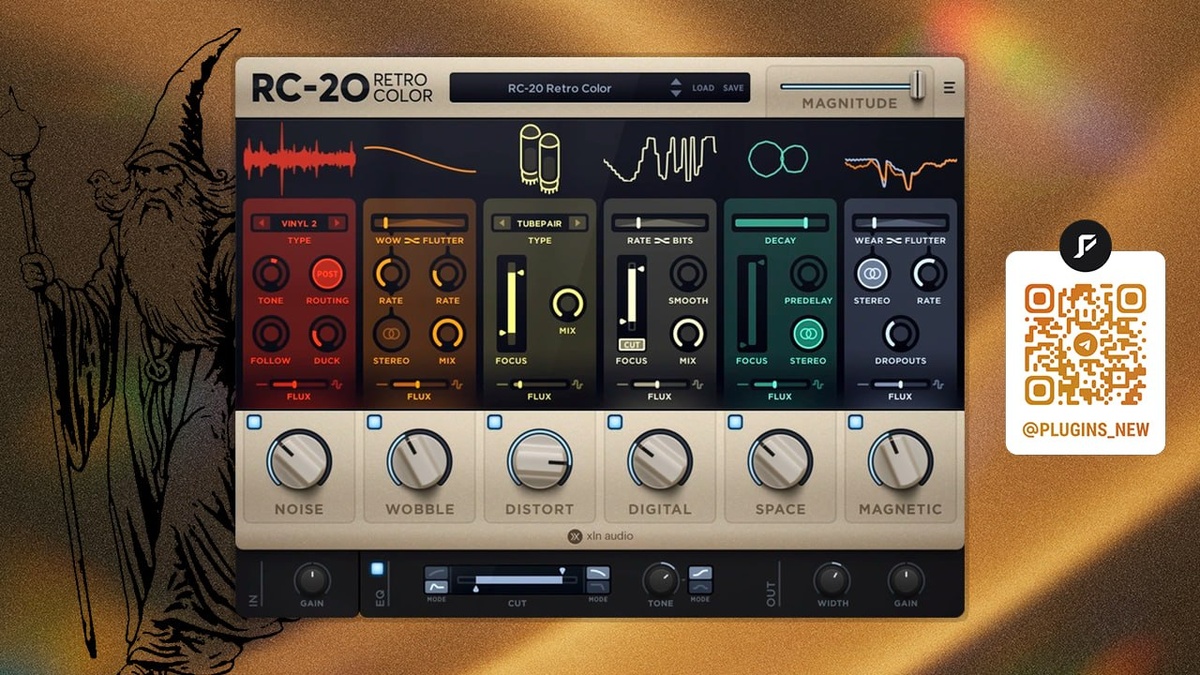This screenshot has height=675, width=1200.
Task: Click the Digital Flux wave icon
Action: (697, 384)
